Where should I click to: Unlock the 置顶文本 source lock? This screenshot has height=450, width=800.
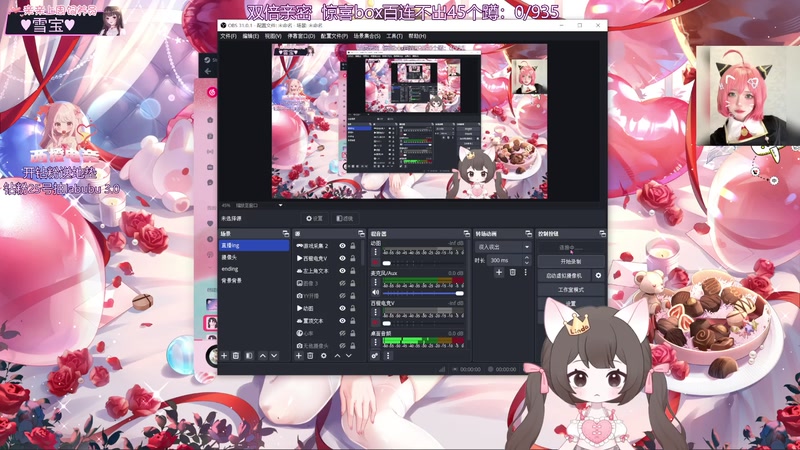353,321
